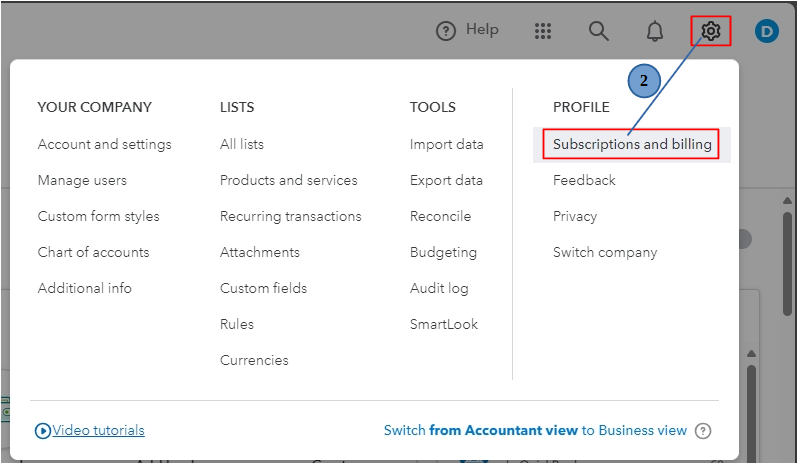Select Switch company
The width and height of the screenshot is (797, 464).
[x=605, y=252]
